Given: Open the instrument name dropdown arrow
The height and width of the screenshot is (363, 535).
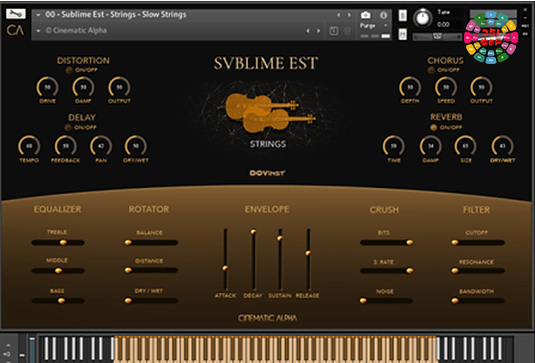Looking at the screenshot, I should click(38, 15).
